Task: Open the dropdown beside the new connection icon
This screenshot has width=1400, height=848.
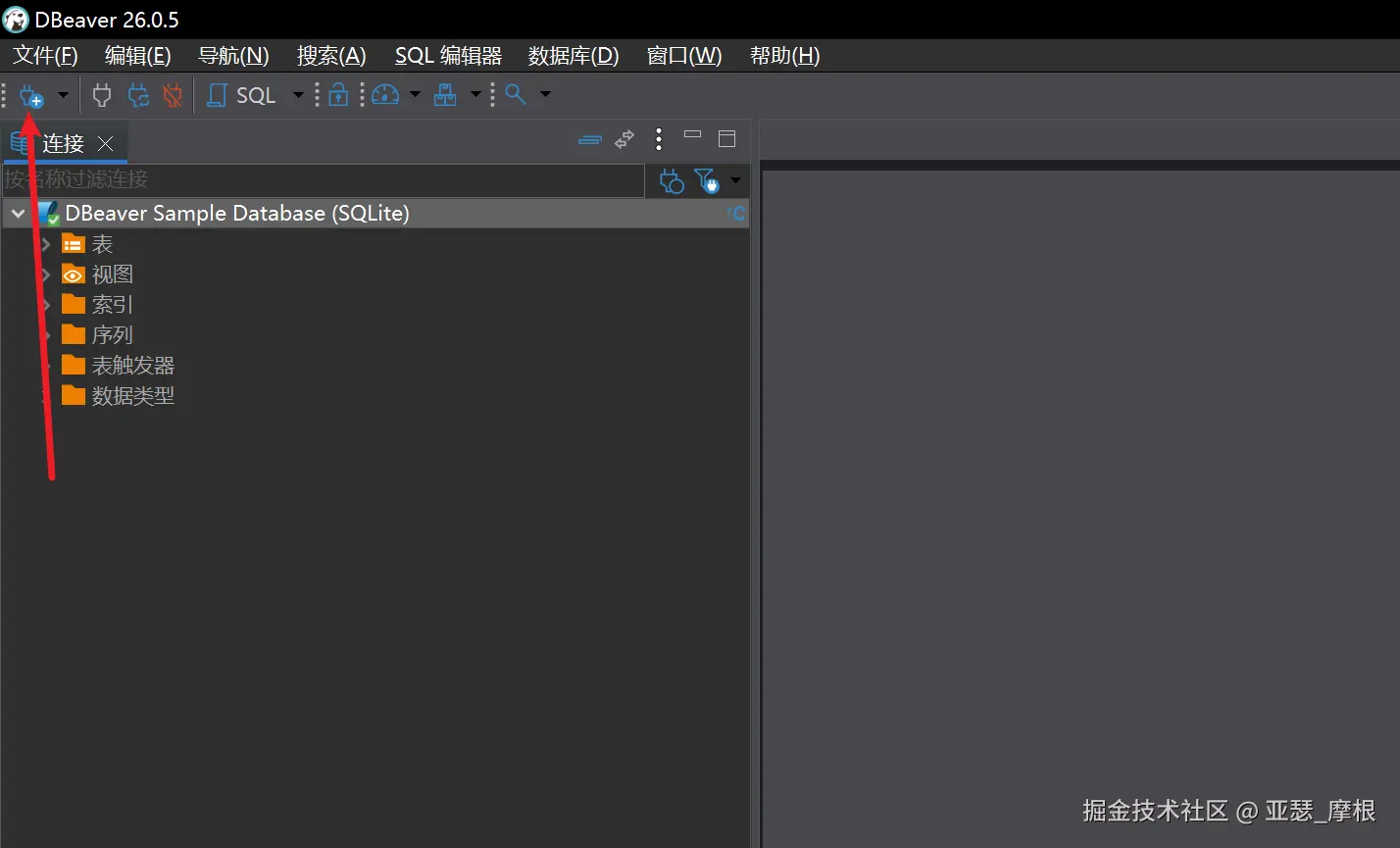Action: coord(63,95)
